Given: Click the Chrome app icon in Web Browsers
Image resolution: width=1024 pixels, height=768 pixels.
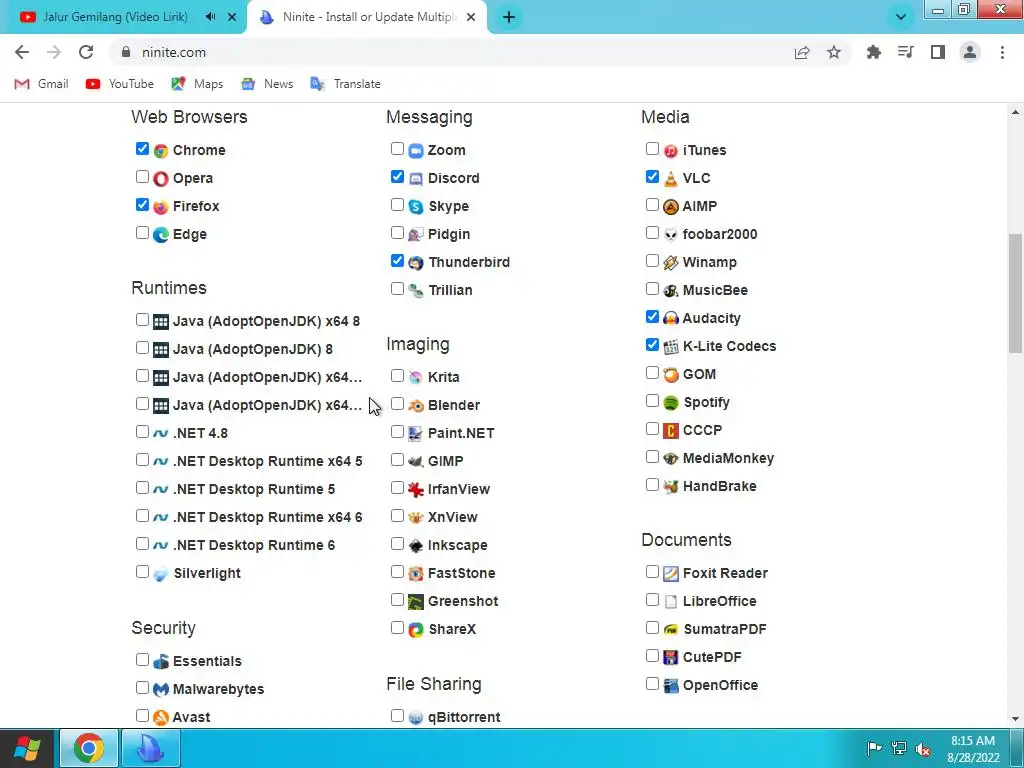Looking at the screenshot, I should tap(161, 151).
